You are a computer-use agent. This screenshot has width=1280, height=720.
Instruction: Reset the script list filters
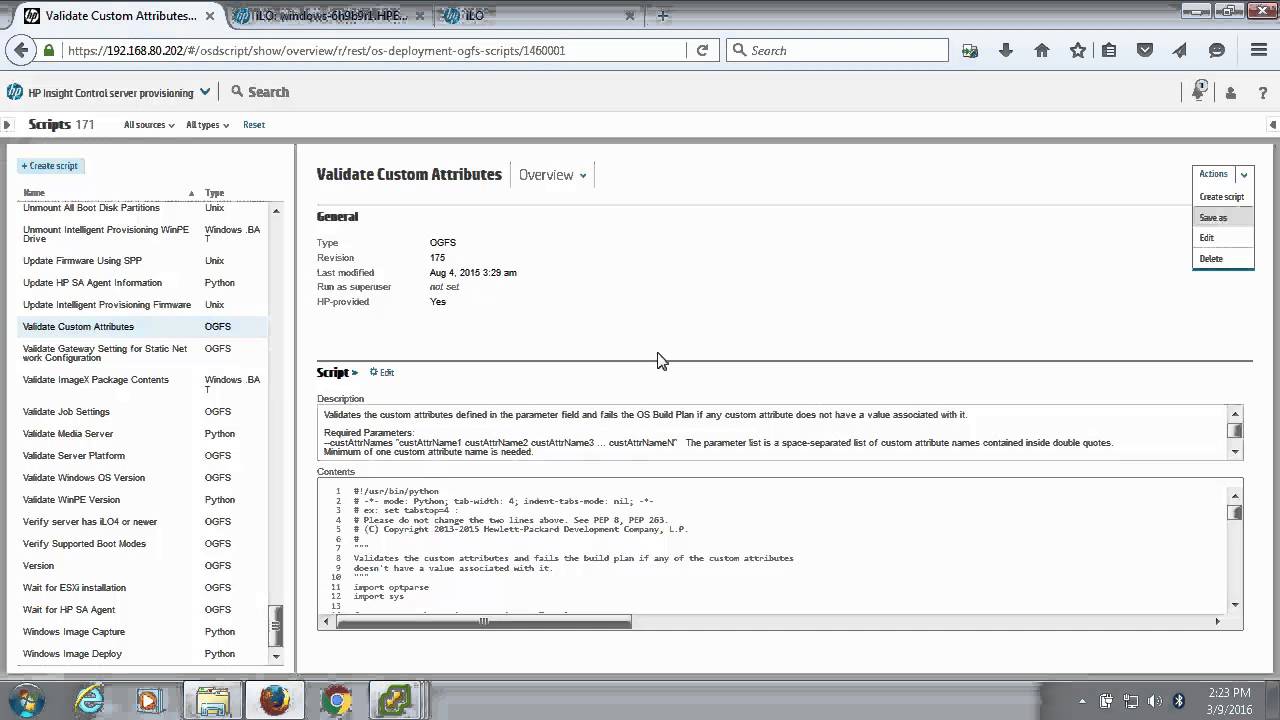254,125
